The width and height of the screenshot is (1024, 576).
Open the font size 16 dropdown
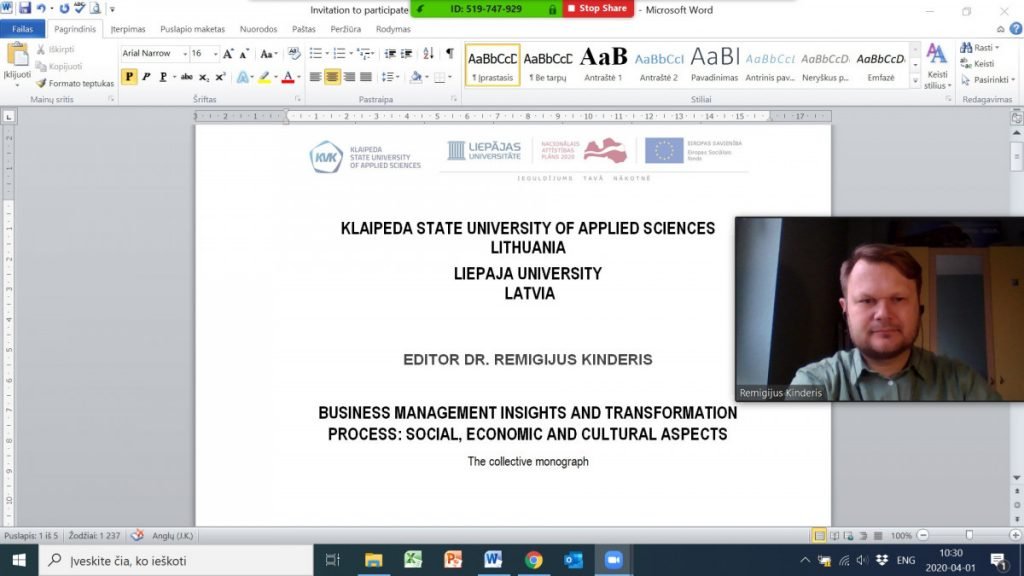pyautogui.click(x=216, y=54)
